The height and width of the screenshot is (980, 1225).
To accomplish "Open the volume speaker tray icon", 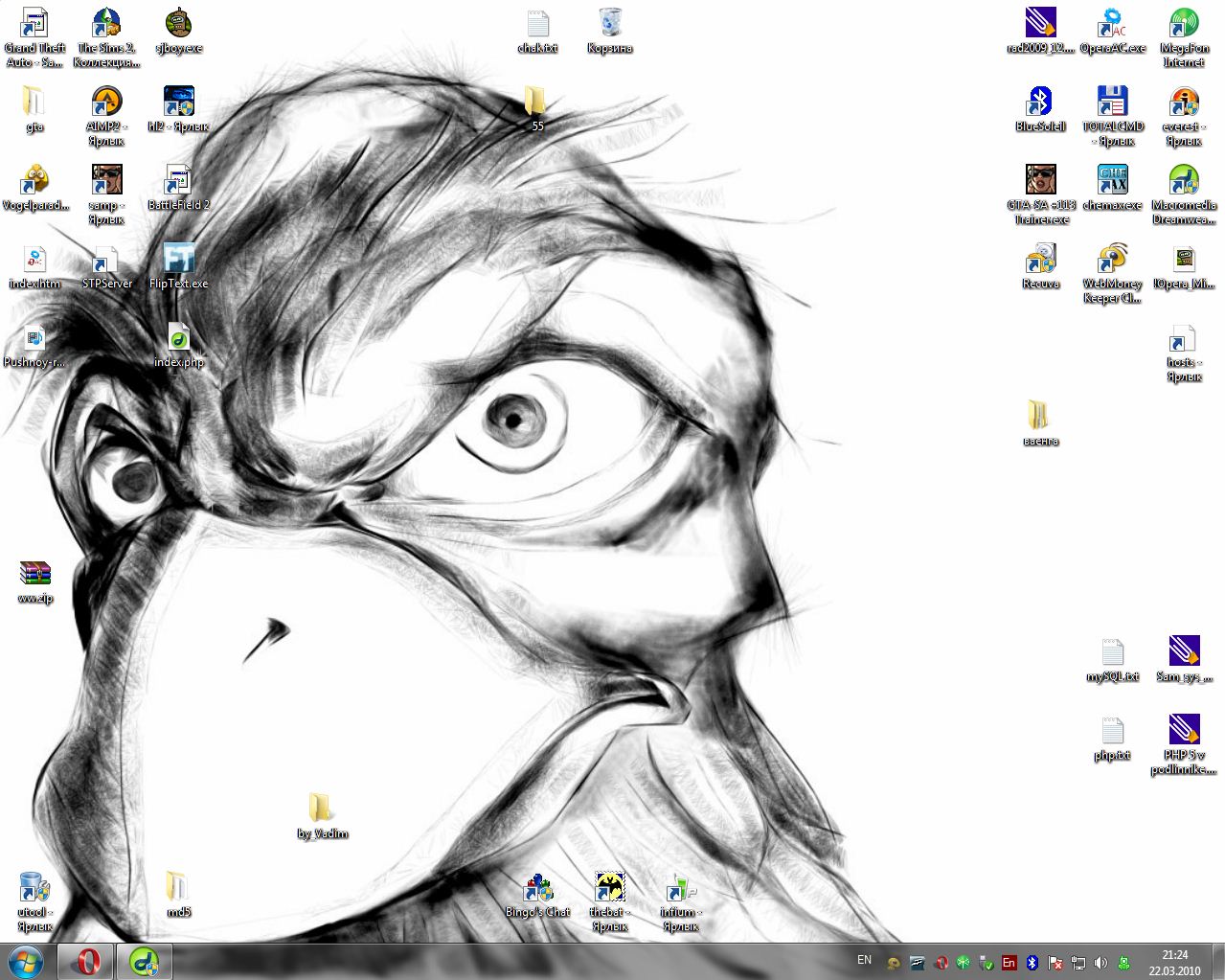I will click(x=1100, y=963).
